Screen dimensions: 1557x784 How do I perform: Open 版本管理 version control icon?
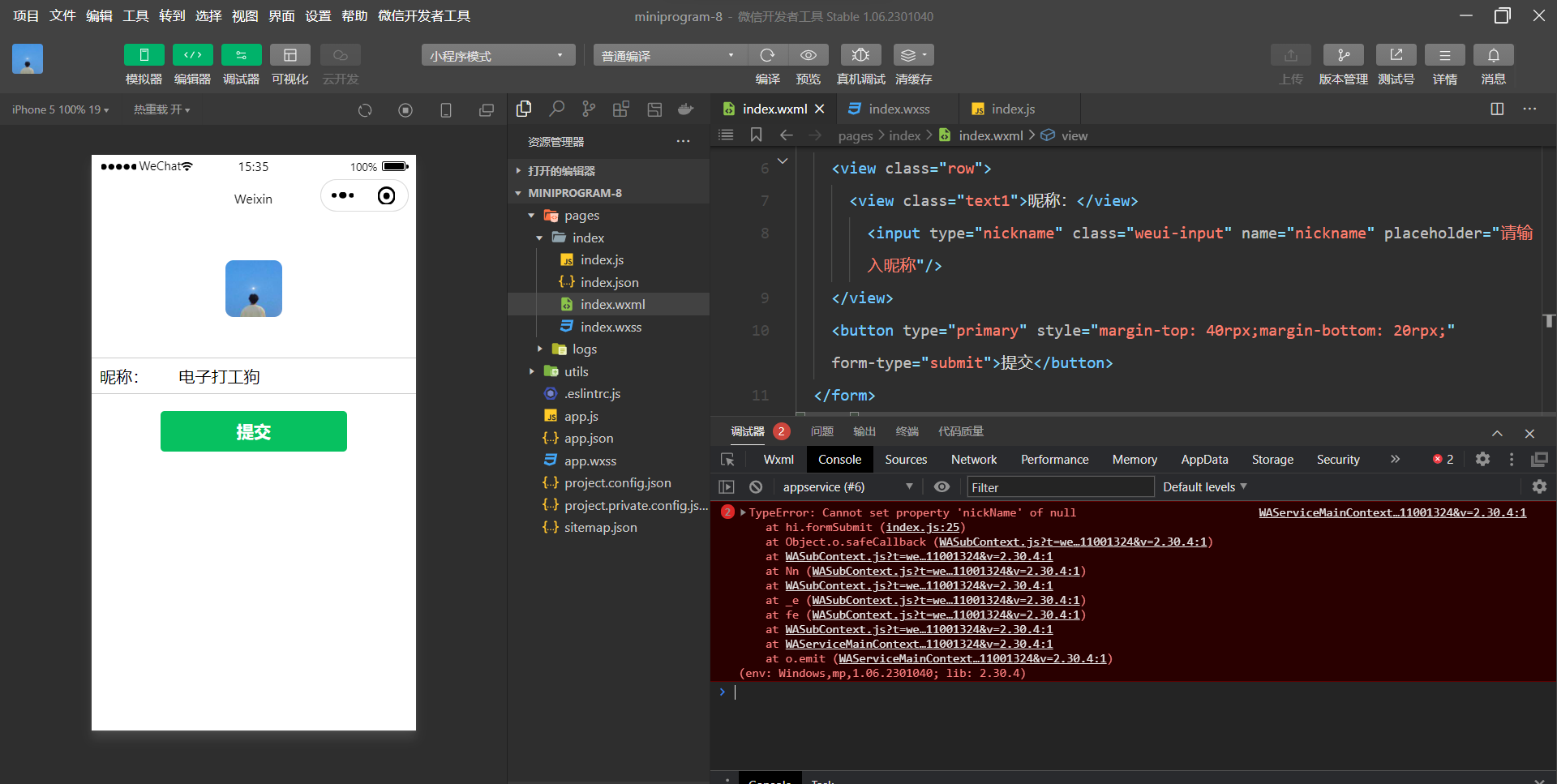[1344, 55]
